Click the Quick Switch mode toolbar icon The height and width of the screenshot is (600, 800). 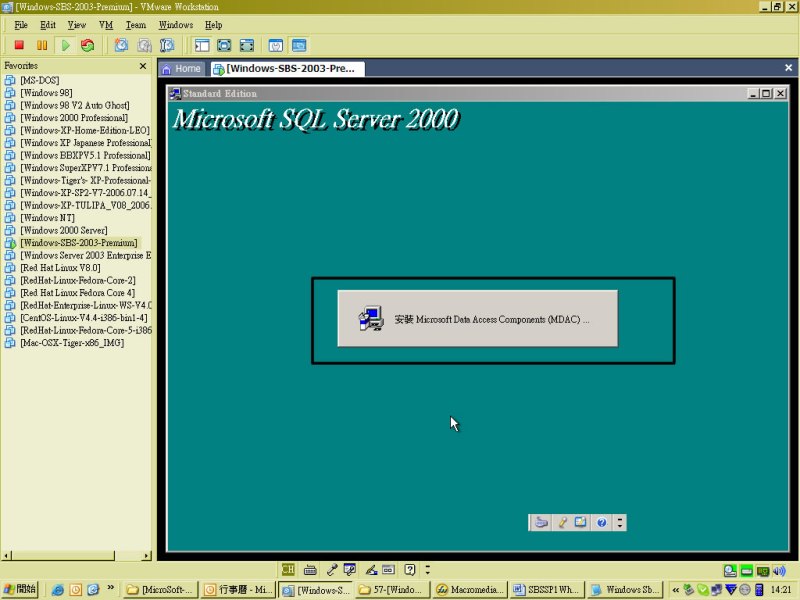(x=224, y=45)
